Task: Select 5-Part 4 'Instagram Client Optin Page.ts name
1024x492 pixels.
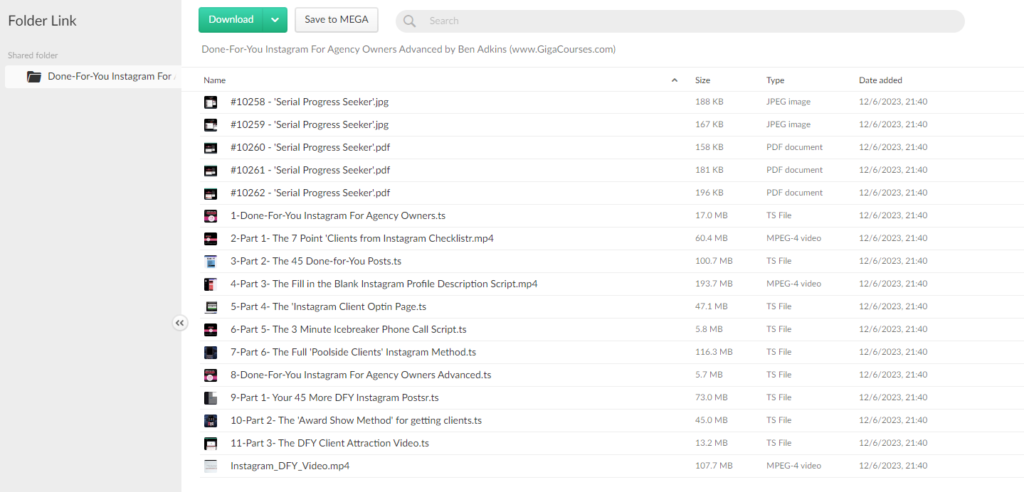Action: coord(328,306)
